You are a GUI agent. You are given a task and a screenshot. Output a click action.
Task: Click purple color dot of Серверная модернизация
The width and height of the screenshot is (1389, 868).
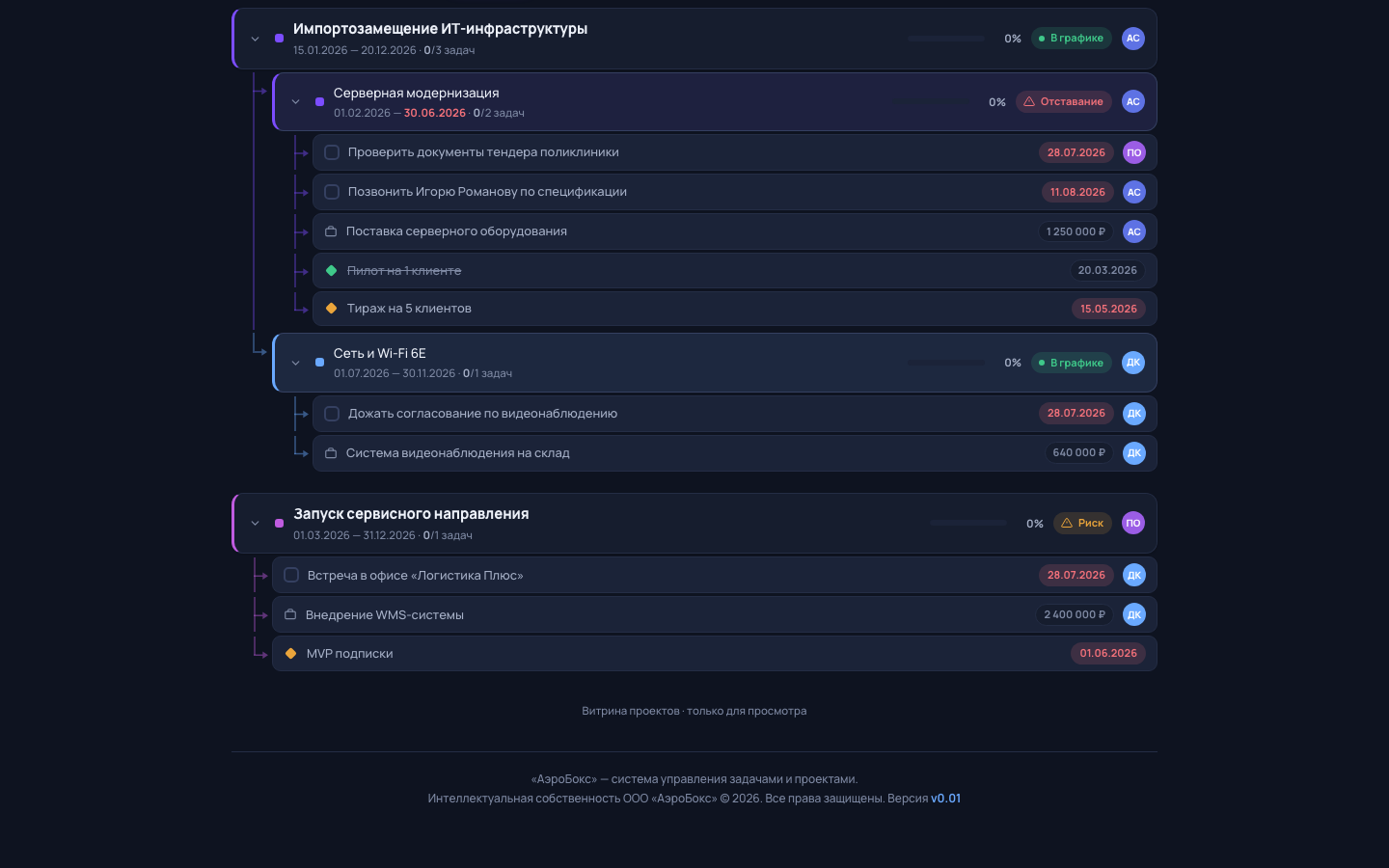tap(319, 102)
